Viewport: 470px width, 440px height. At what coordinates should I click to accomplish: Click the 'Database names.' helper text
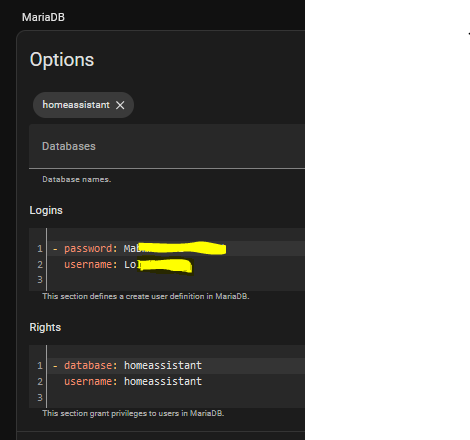[77, 179]
